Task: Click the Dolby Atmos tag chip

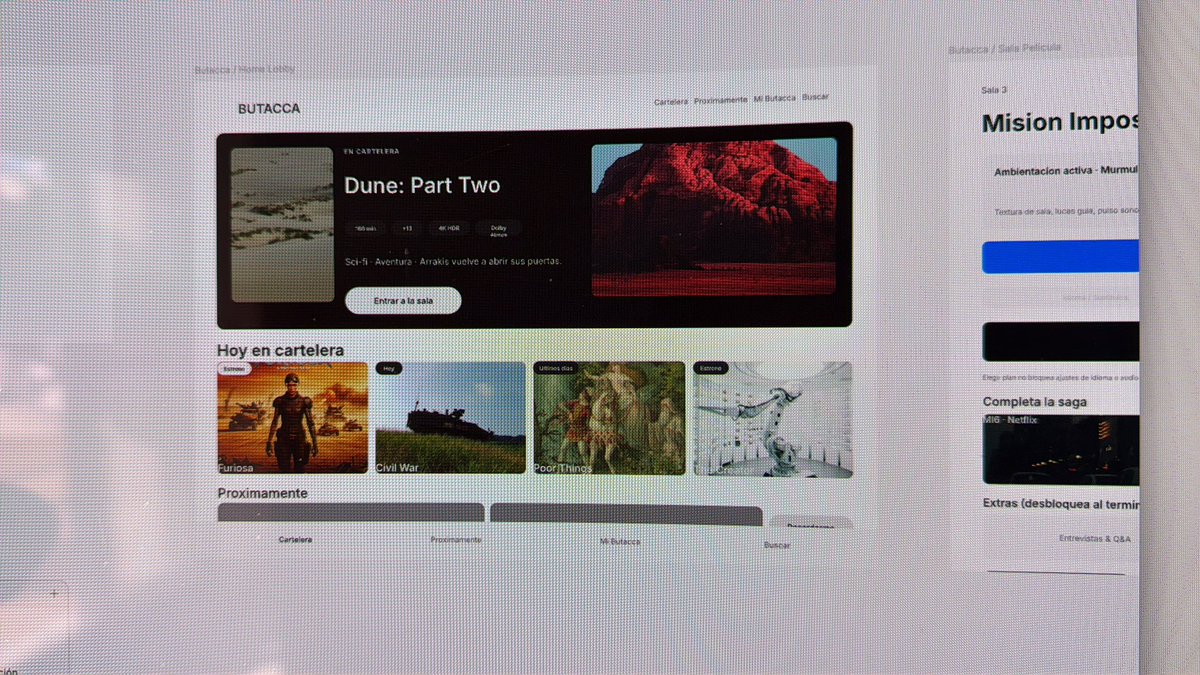Action: 498,229
